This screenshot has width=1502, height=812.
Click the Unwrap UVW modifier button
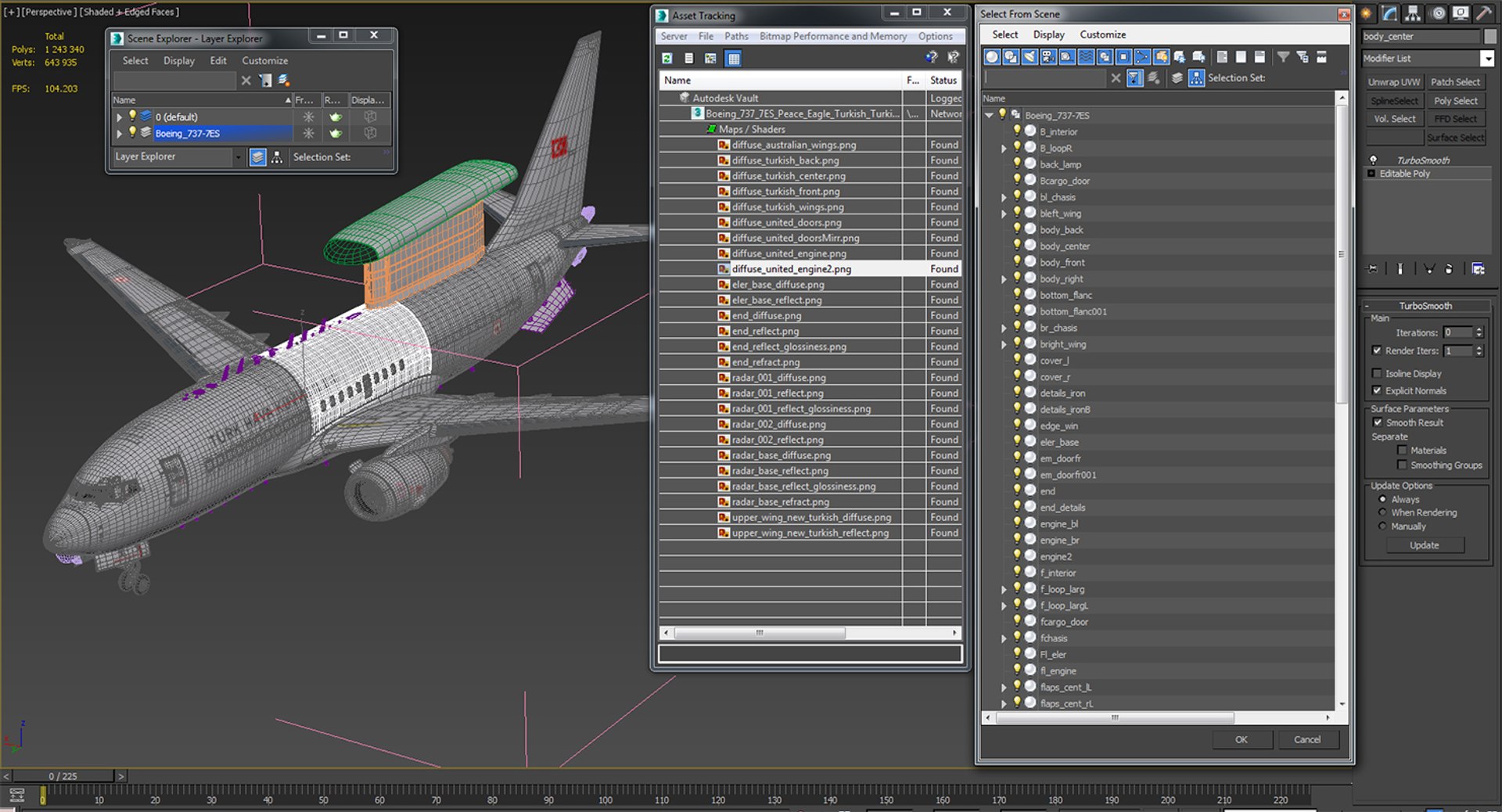[1394, 81]
